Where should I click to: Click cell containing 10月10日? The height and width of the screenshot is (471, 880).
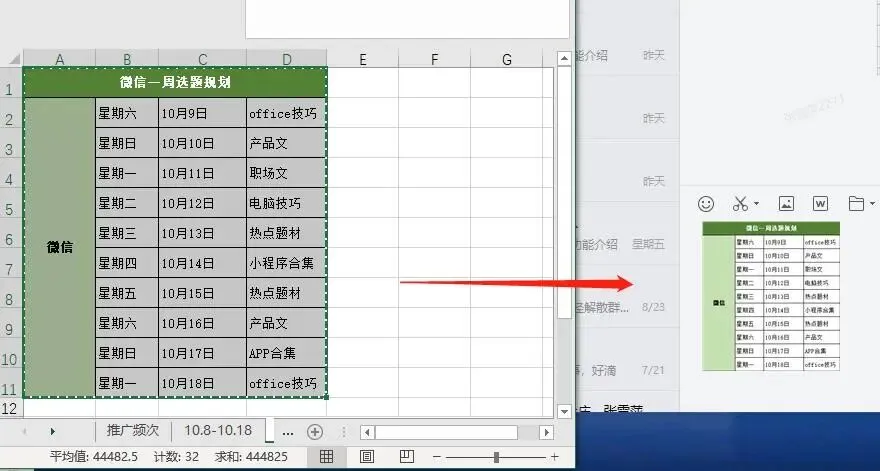[203, 143]
